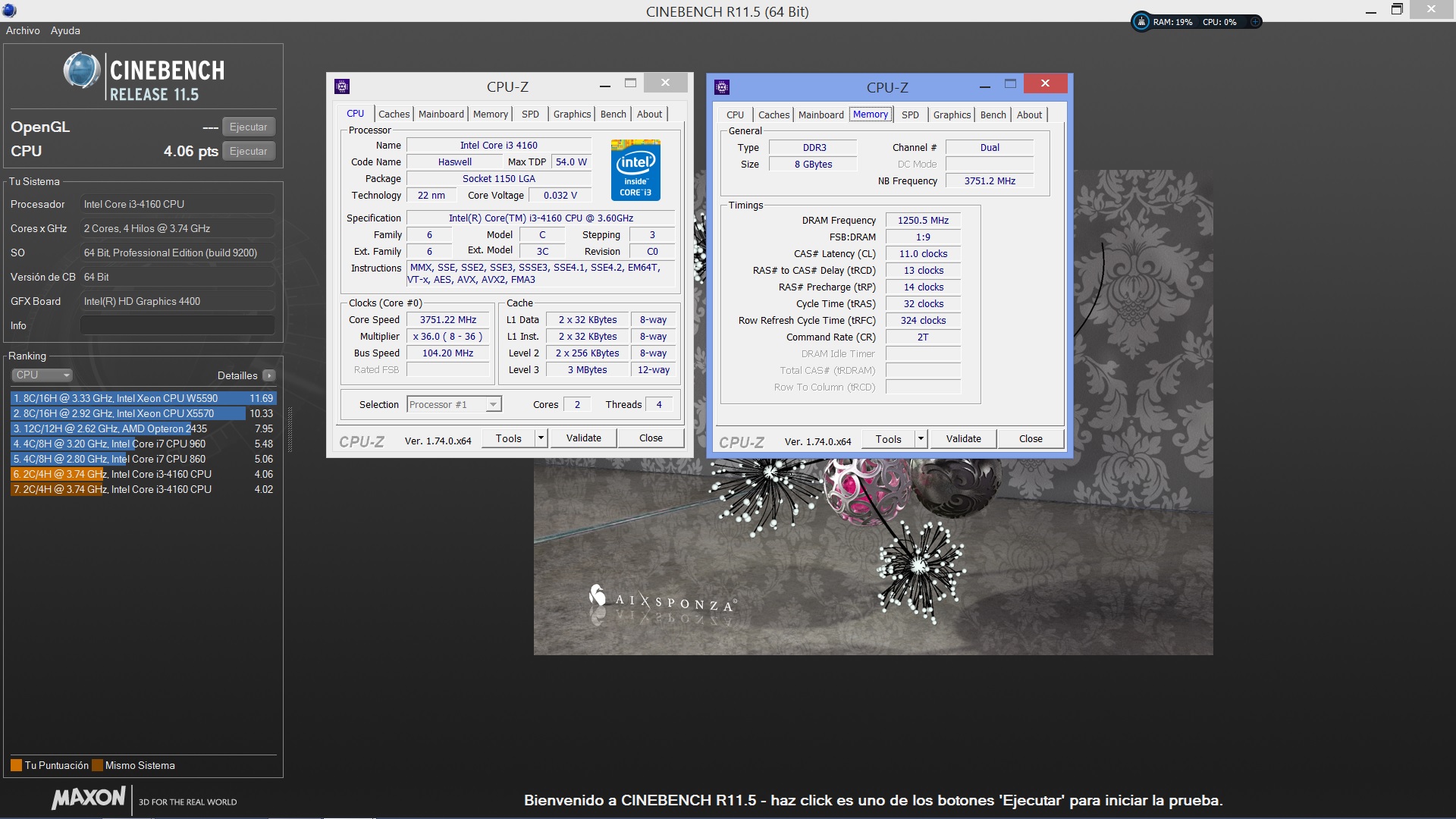This screenshot has width=1456, height=819.
Task: Click the plus button on RAM/CPU widget
Action: 1255,22
